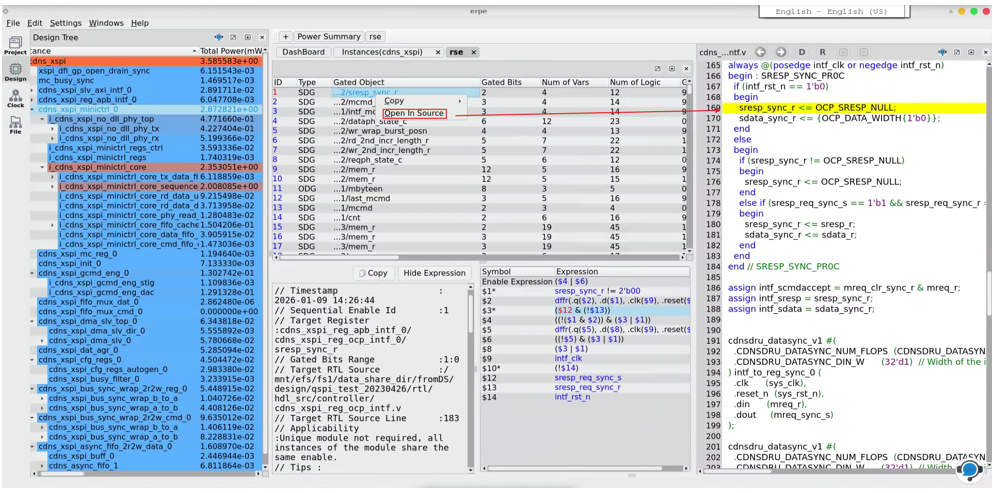Screen dimensions: 993x493
Task: Sort table by Total Power column header
Action: [232, 51]
